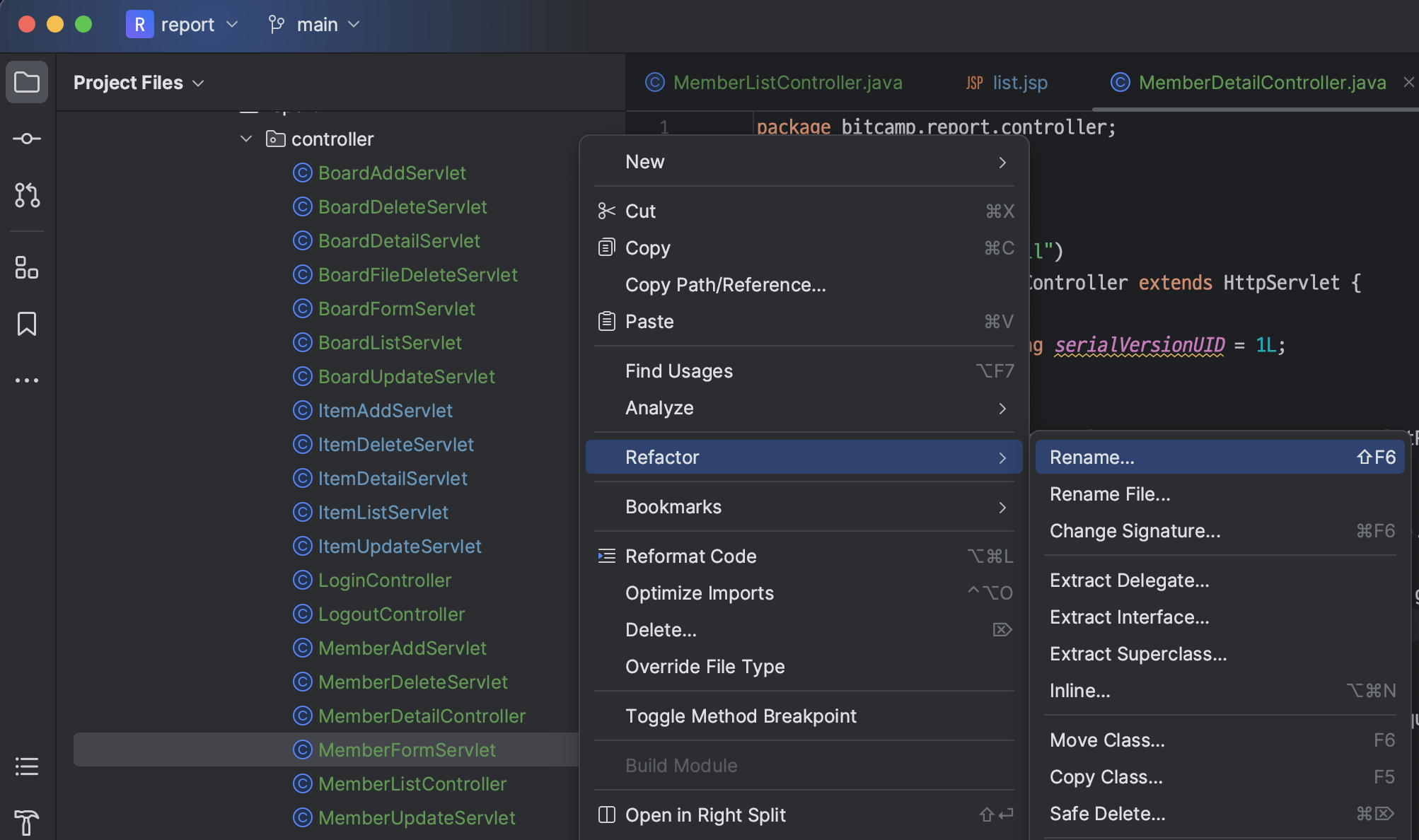
Task: Open the TODO list sidebar icon
Action: click(x=27, y=766)
